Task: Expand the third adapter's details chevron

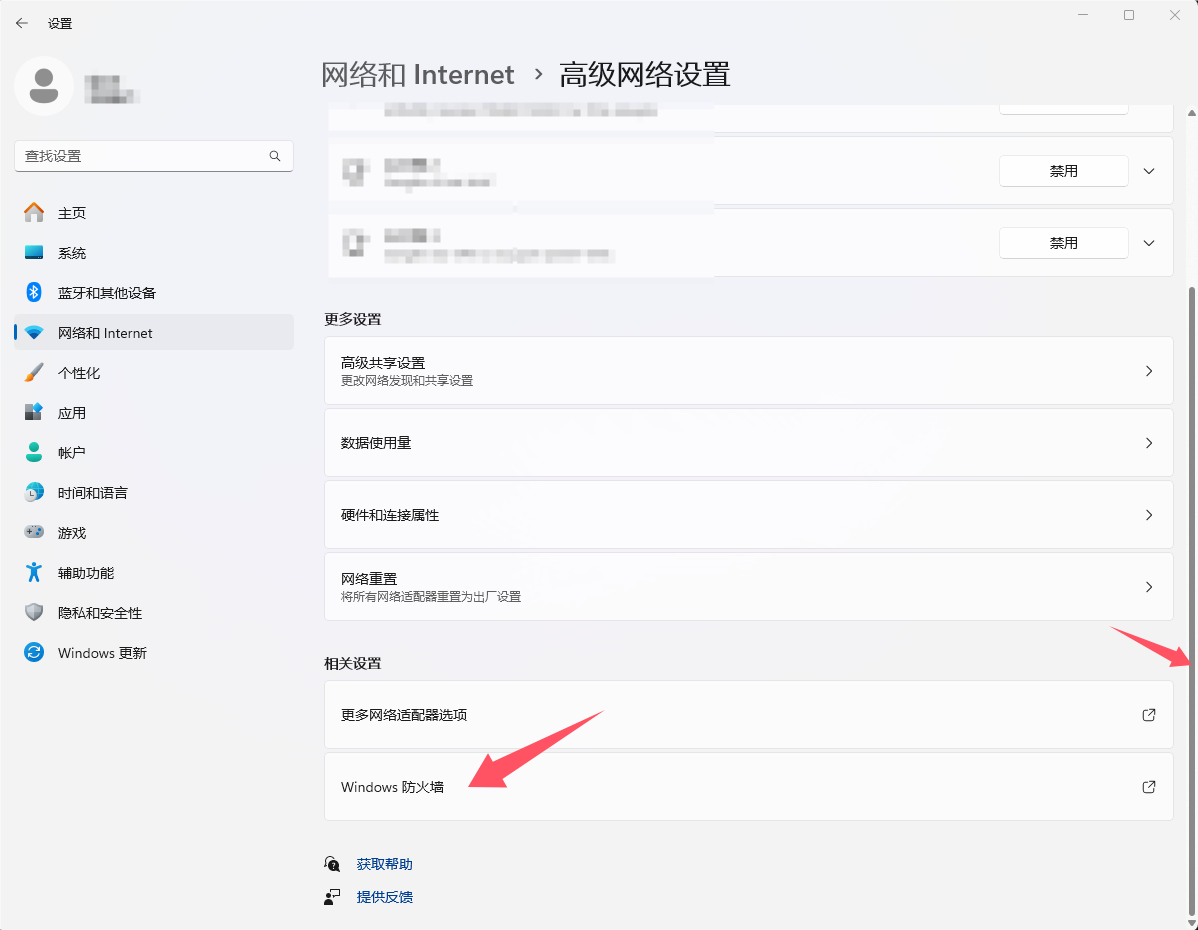Action: [x=1148, y=242]
